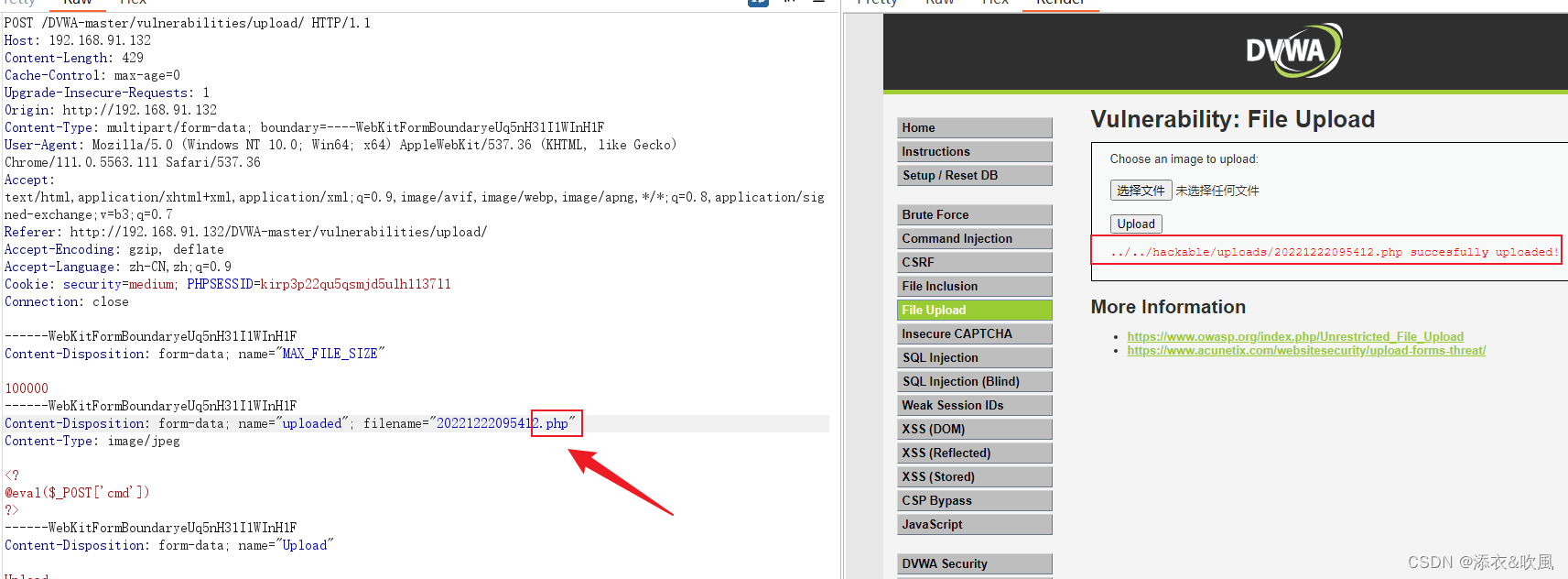Click the Choose an image to upload label
This screenshot has width=1568, height=579.
(x=1184, y=158)
